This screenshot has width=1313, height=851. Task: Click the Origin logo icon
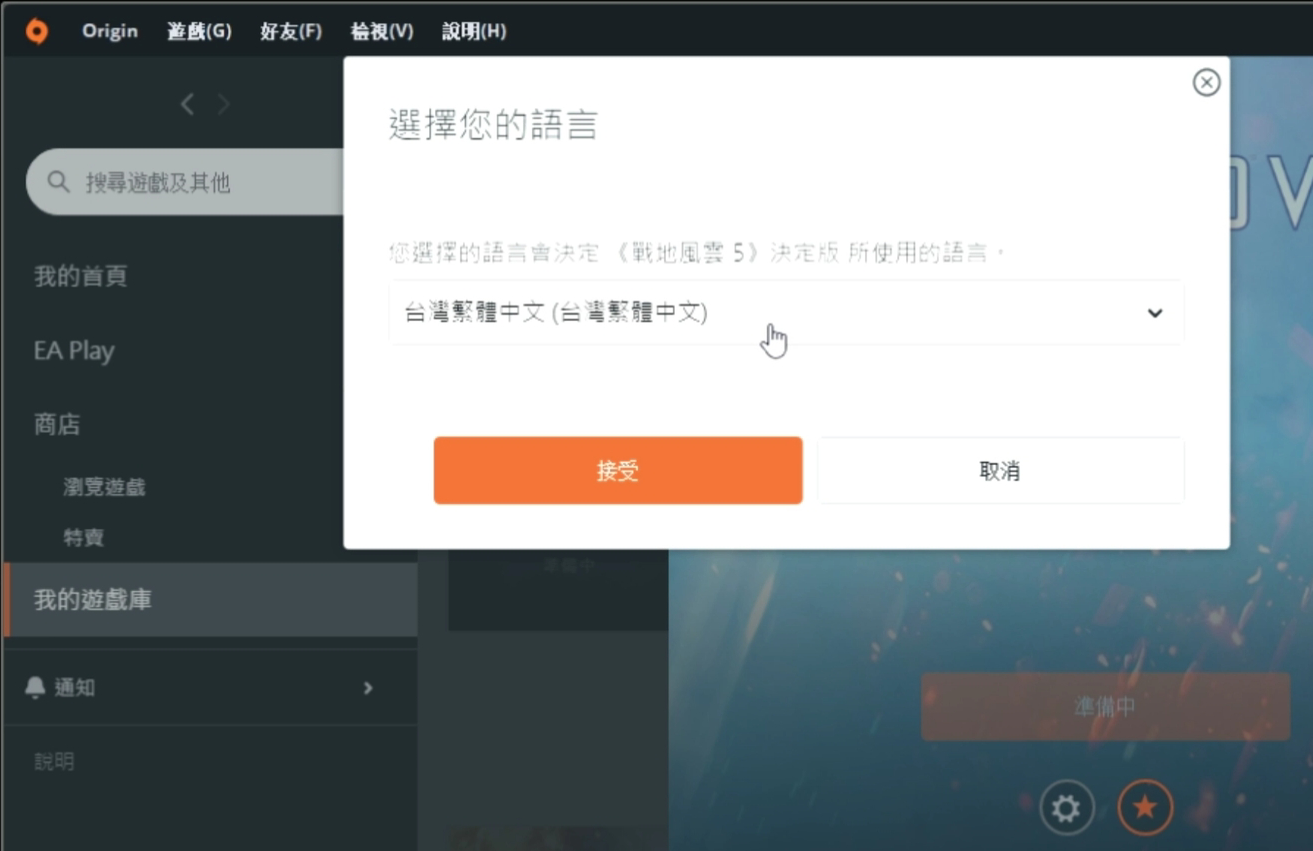pyautogui.click(x=37, y=31)
